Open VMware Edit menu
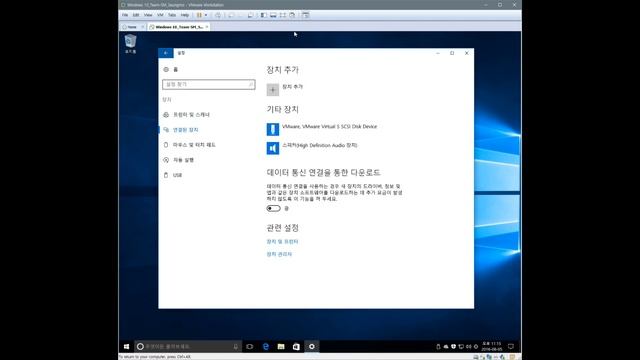 [x=136, y=15]
